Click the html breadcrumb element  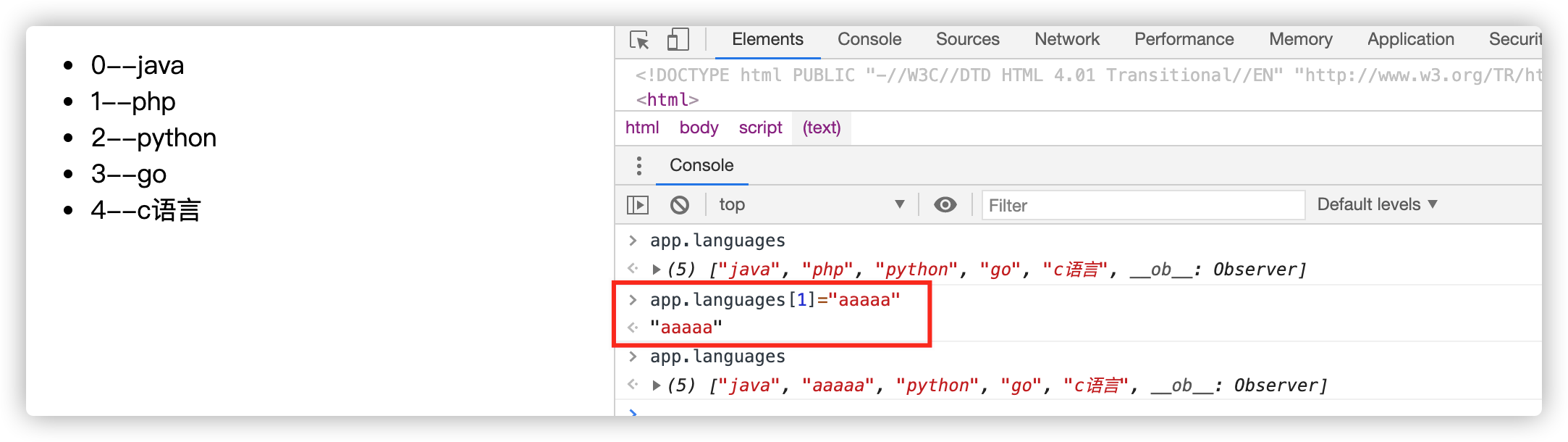(642, 128)
